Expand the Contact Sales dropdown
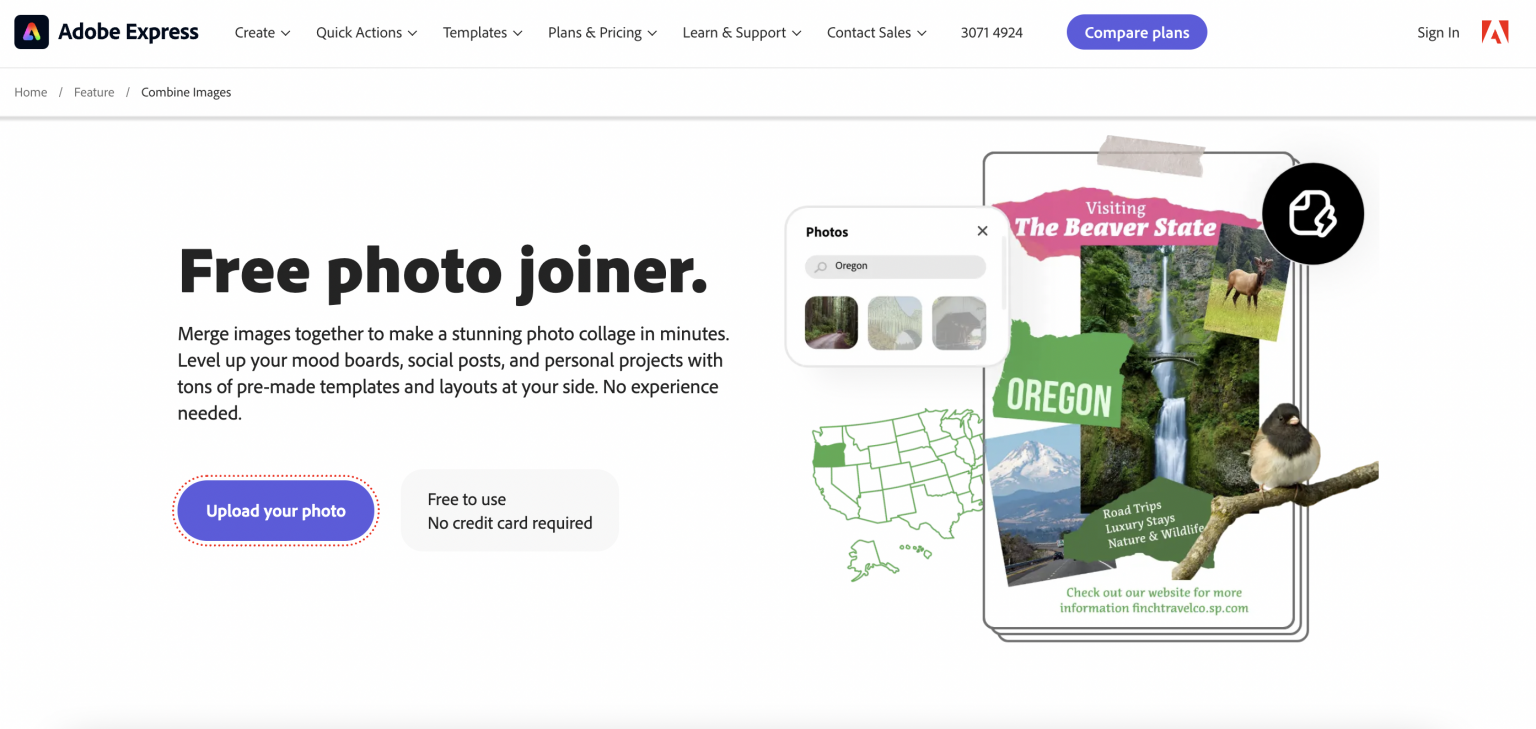The width and height of the screenshot is (1536, 729). (x=877, y=33)
